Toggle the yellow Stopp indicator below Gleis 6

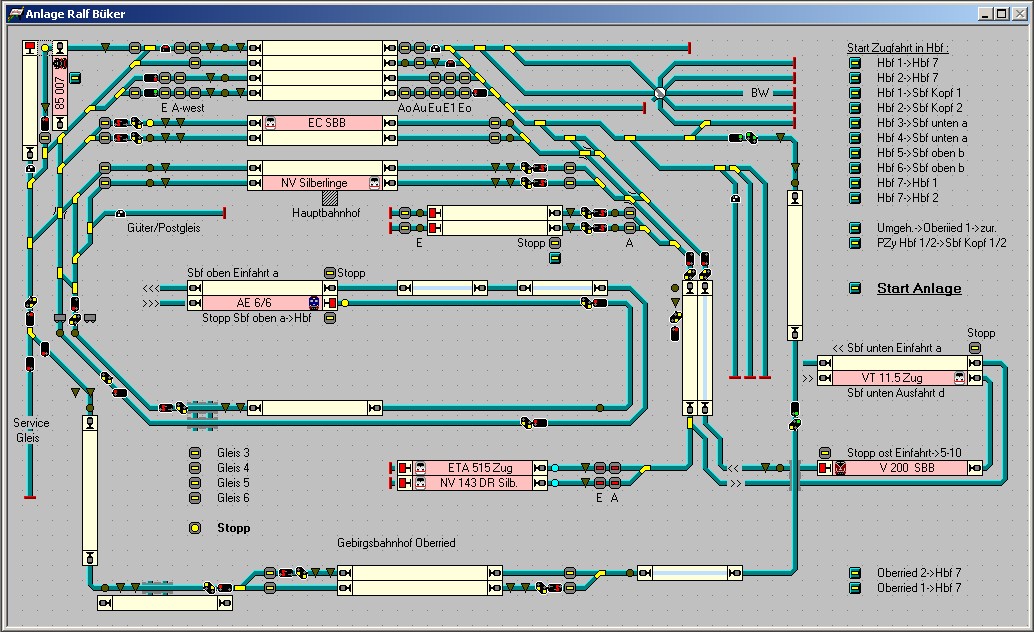pos(195,528)
